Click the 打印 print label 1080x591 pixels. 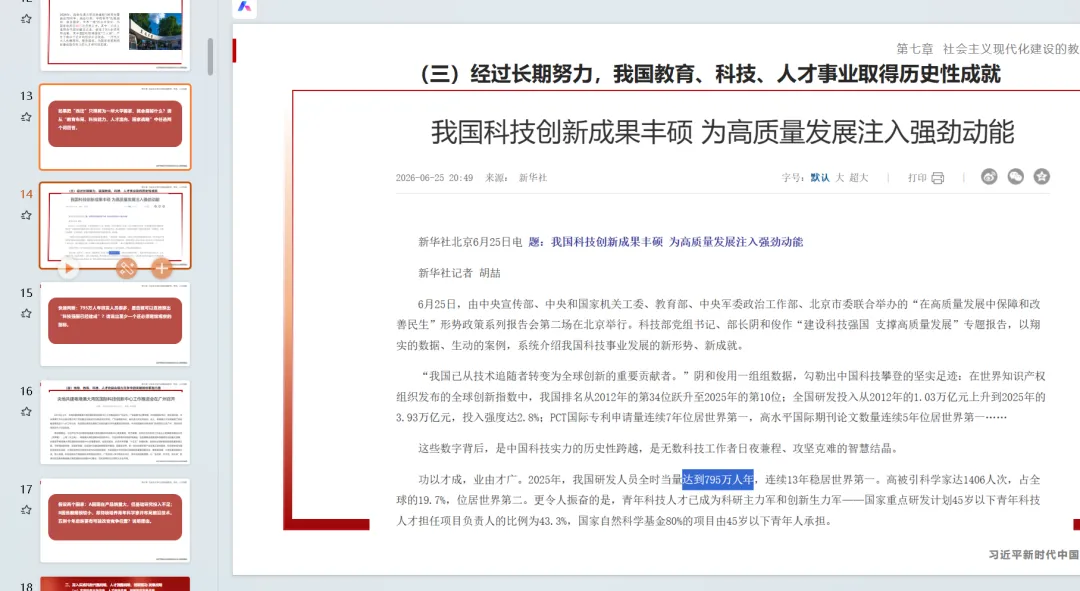[917, 178]
